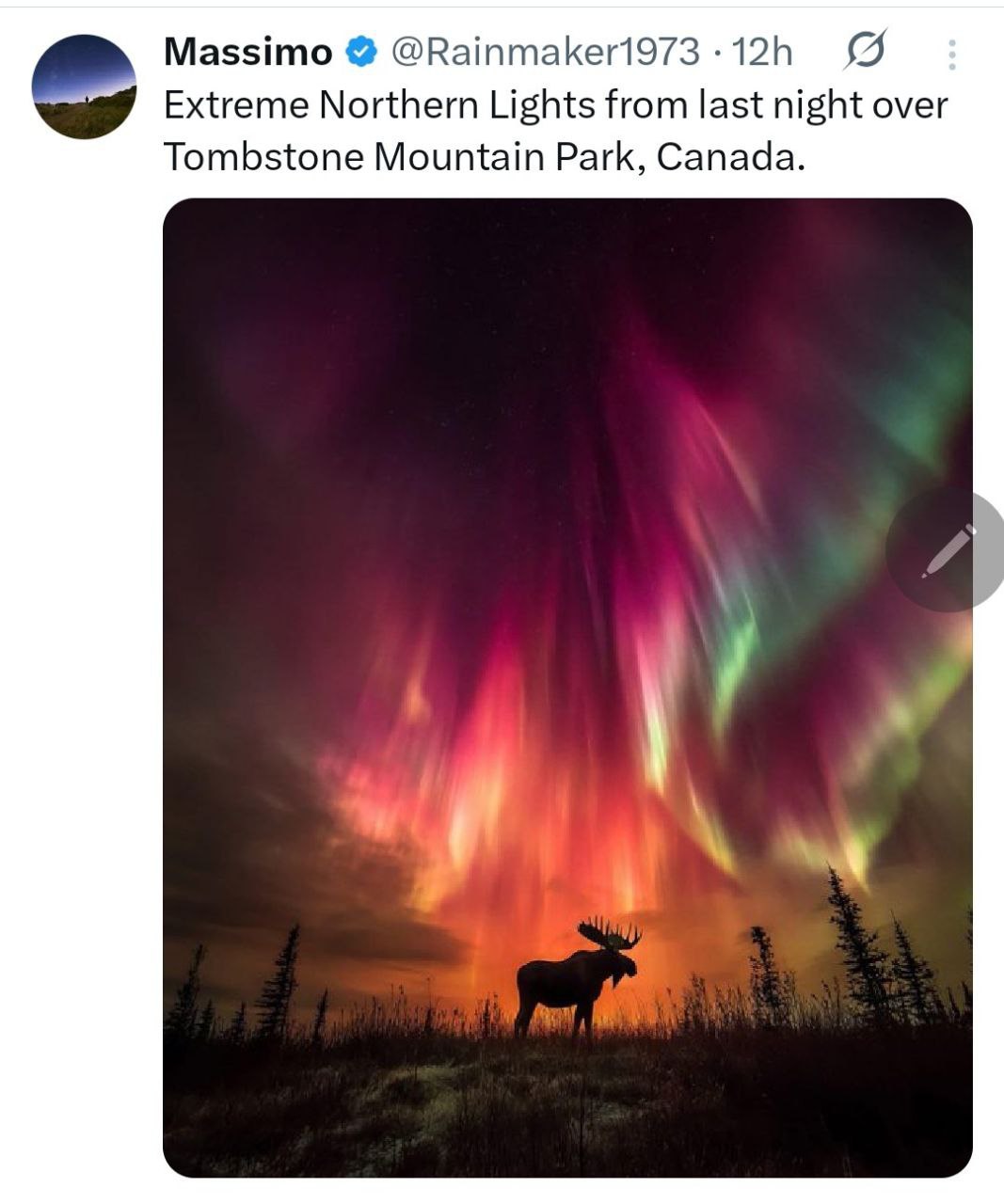Open the three-dot more options menu

(952, 55)
